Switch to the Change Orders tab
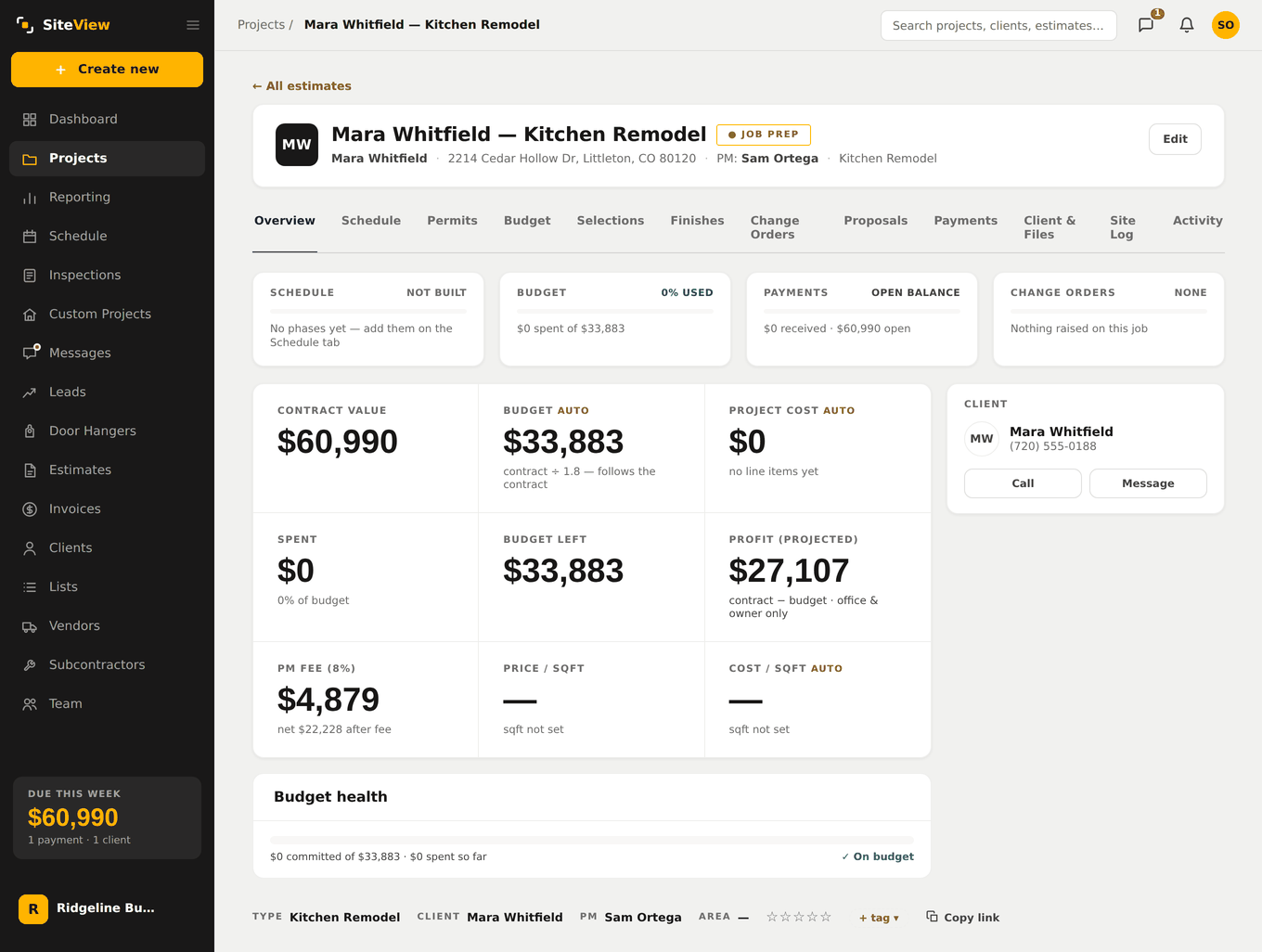The width and height of the screenshot is (1262, 952). click(x=775, y=227)
